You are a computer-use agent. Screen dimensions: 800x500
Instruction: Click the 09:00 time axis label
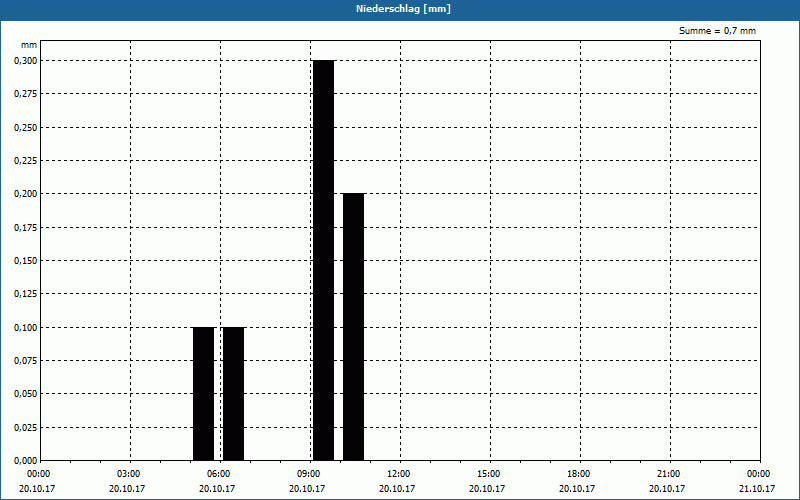click(x=311, y=474)
